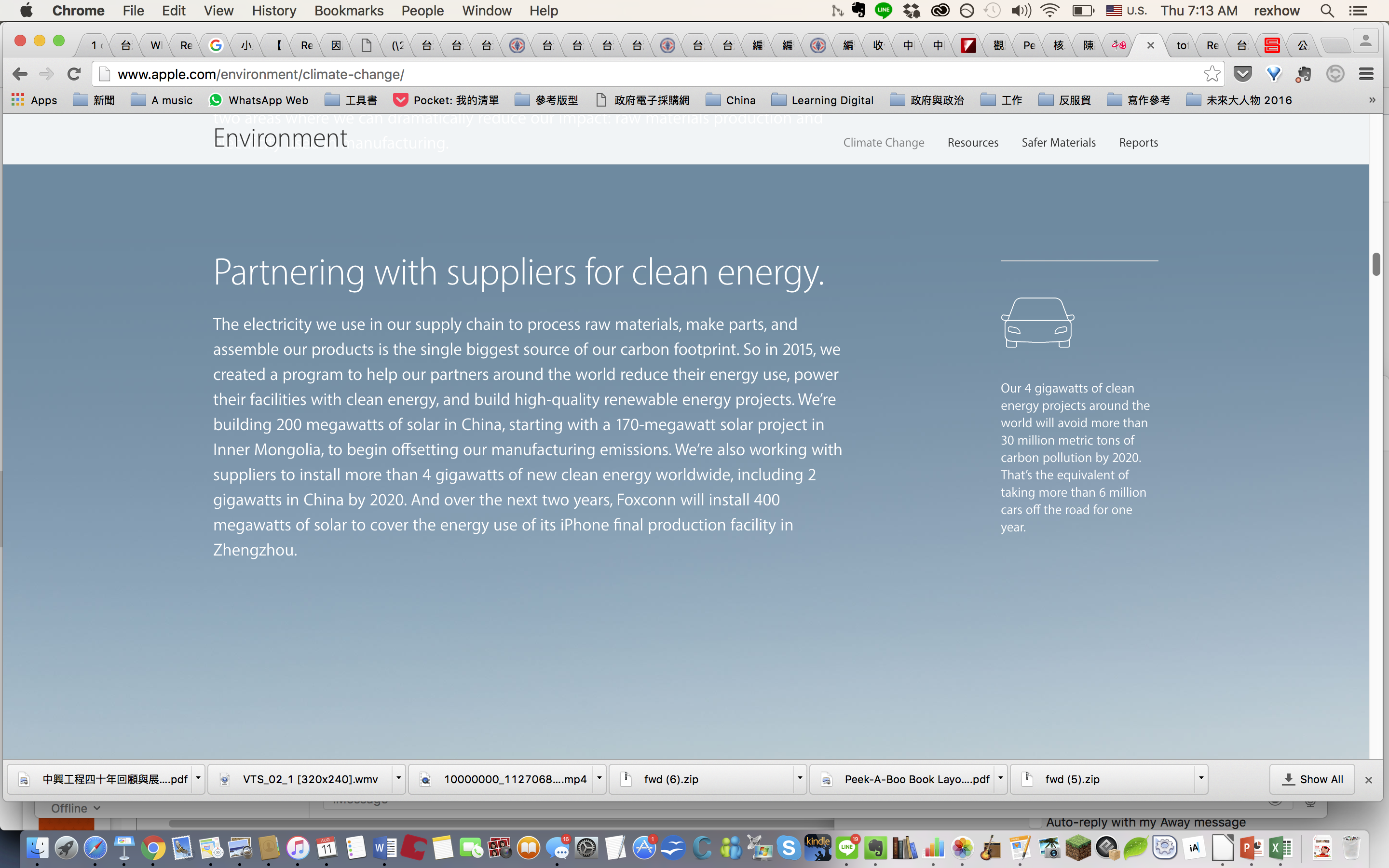The width and height of the screenshot is (1389, 868).
Task: Expand options for Peek-A-Boo Book Layo pdf download
Action: coord(1000,778)
